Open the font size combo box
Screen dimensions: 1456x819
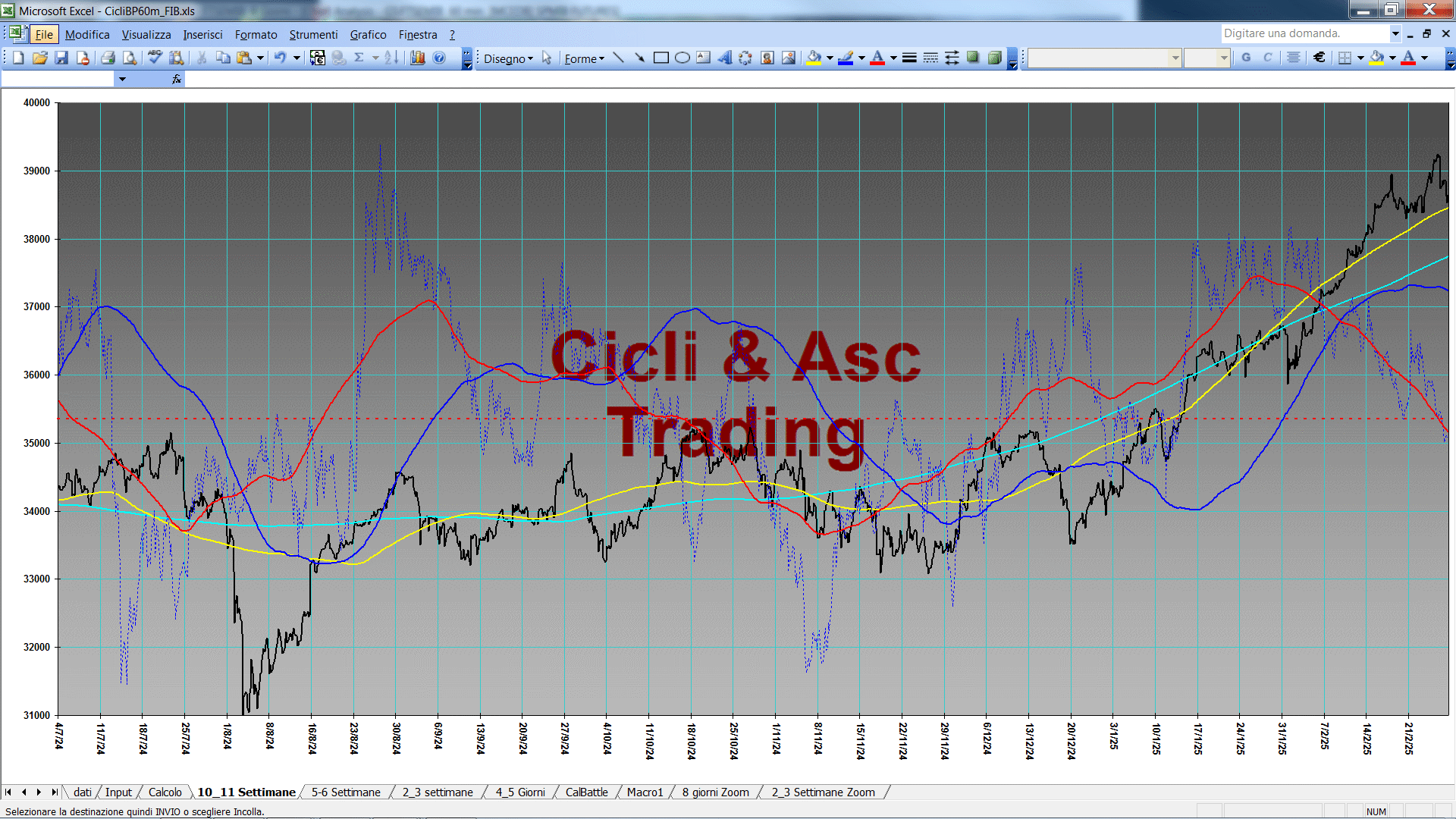[1207, 58]
